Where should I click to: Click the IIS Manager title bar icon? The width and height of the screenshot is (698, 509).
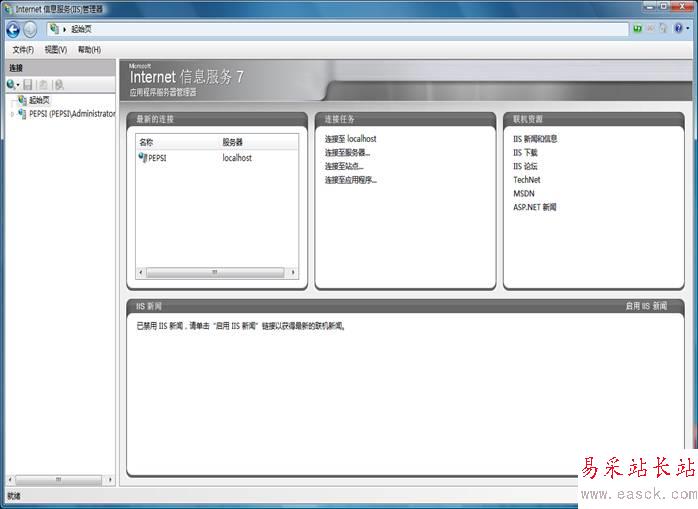[x=8, y=9]
